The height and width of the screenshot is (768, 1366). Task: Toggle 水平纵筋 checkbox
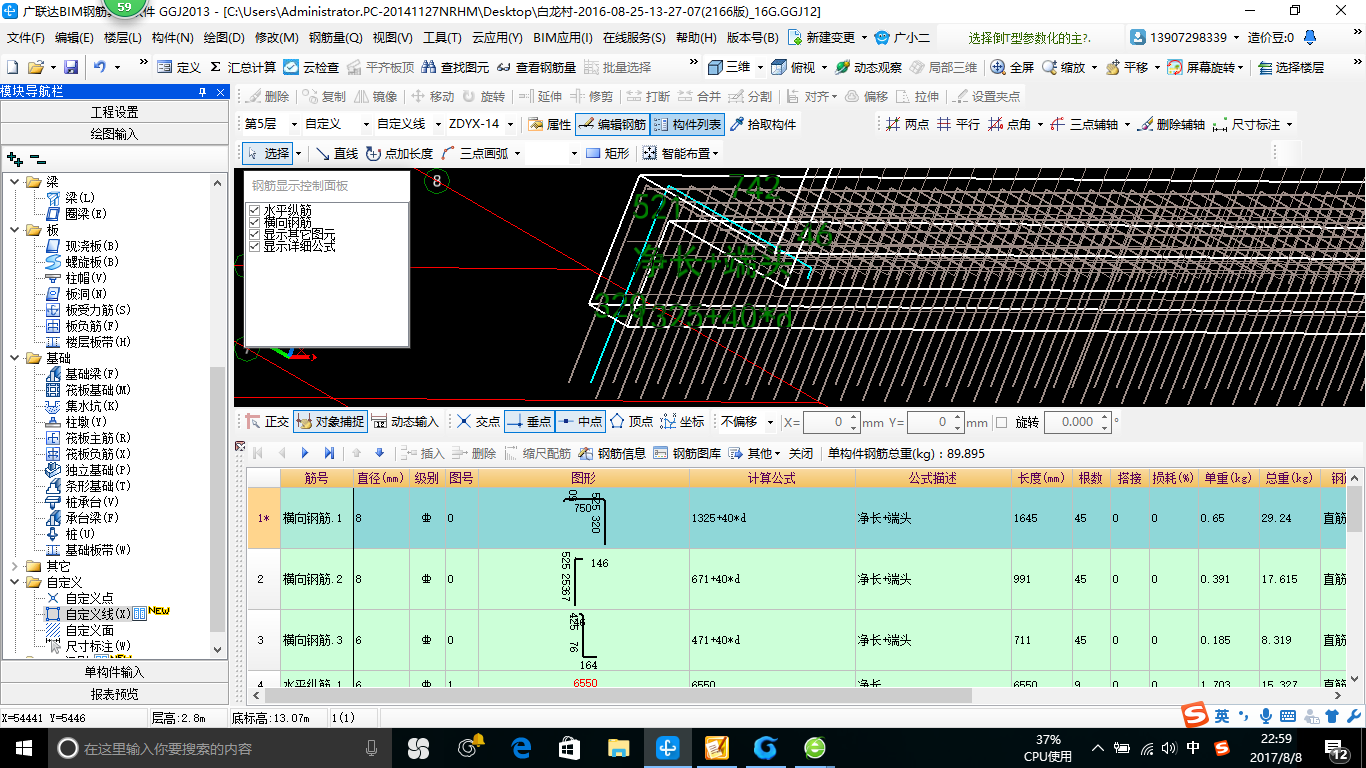(254, 210)
